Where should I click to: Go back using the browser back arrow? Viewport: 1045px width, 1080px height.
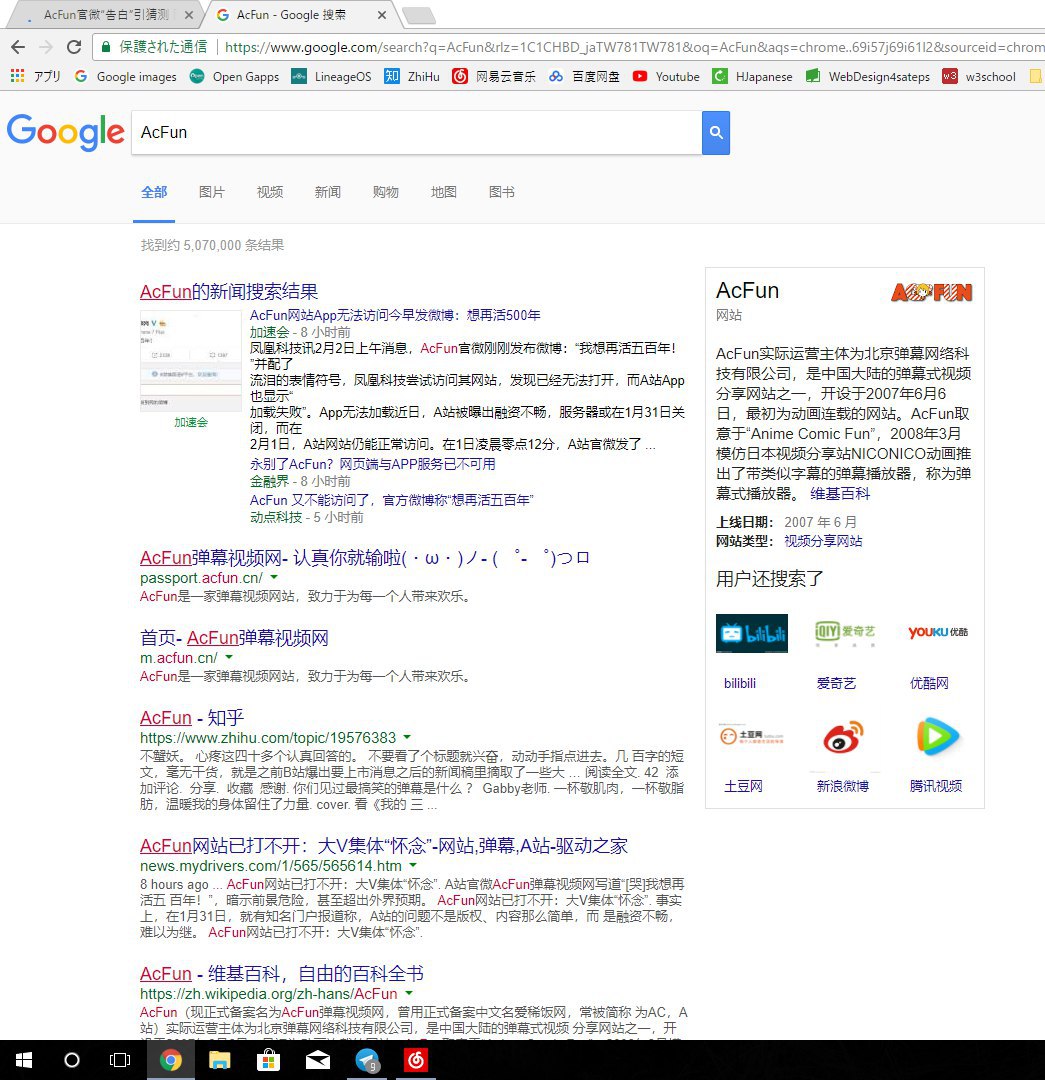[18, 47]
